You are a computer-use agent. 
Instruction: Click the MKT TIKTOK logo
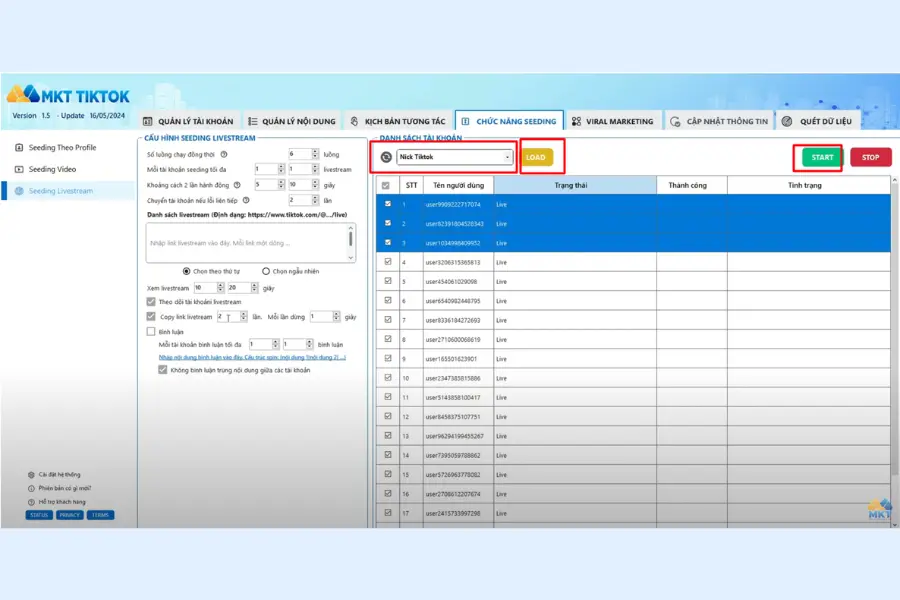[x=68, y=95]
